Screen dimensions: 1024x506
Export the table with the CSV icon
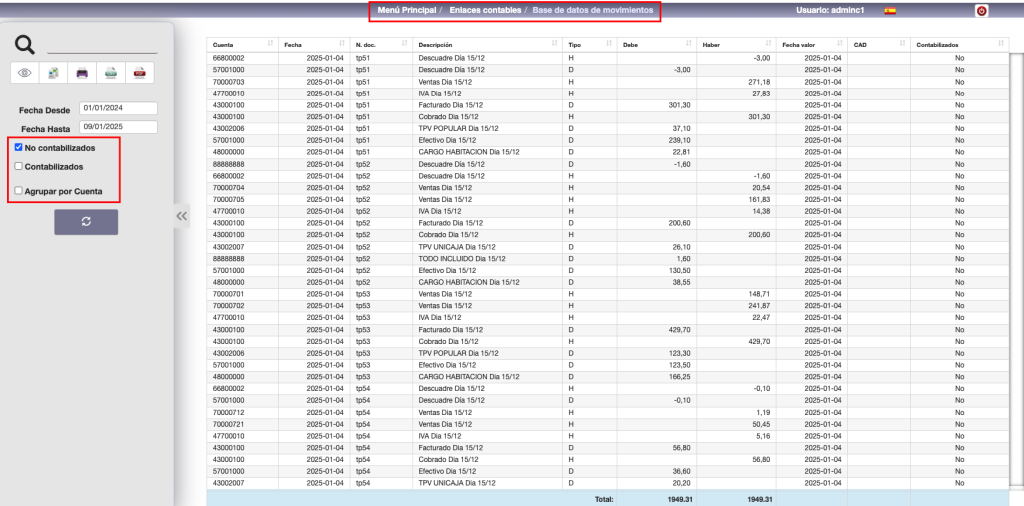[x=112, y=73]
